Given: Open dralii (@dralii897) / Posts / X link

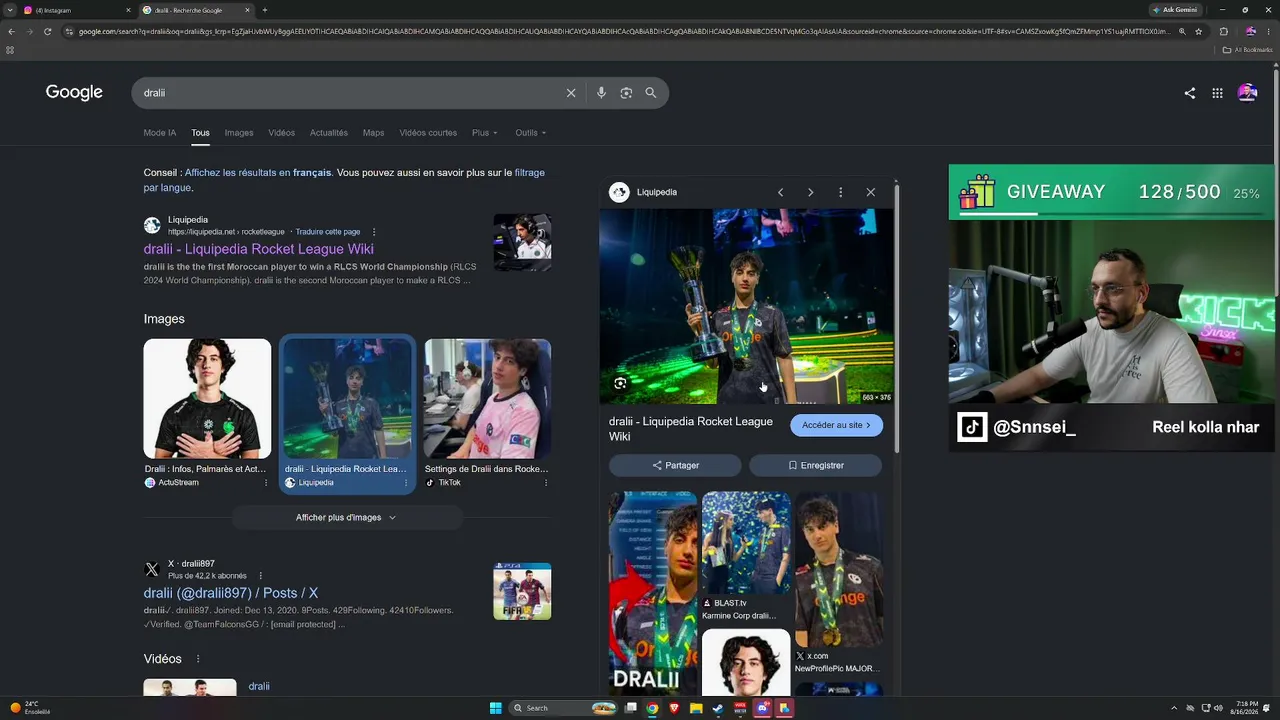Looking at the screenshot, I should 231,593.
